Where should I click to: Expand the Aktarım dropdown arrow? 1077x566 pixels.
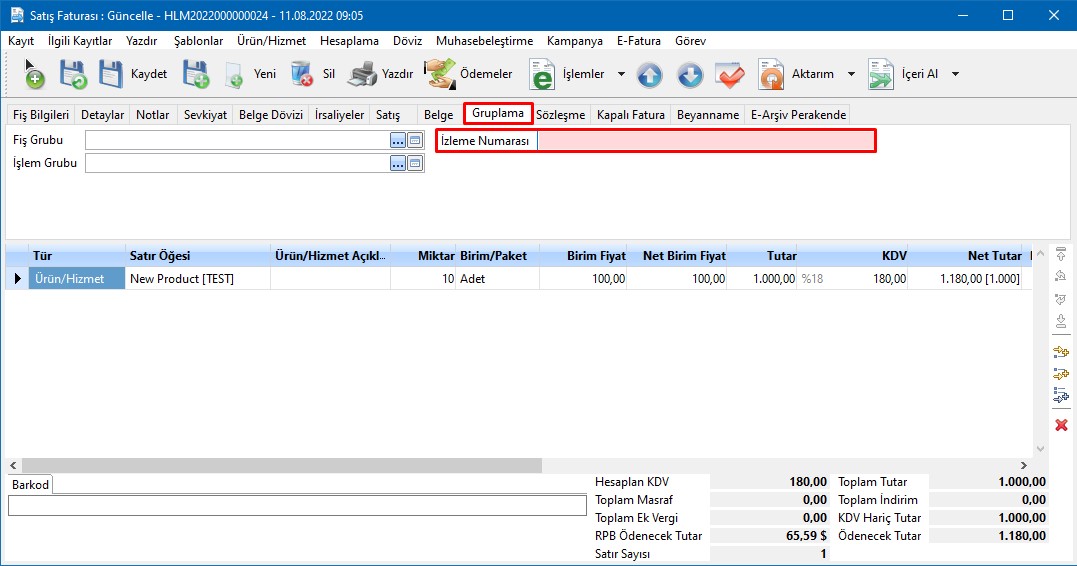coord(851,74)
